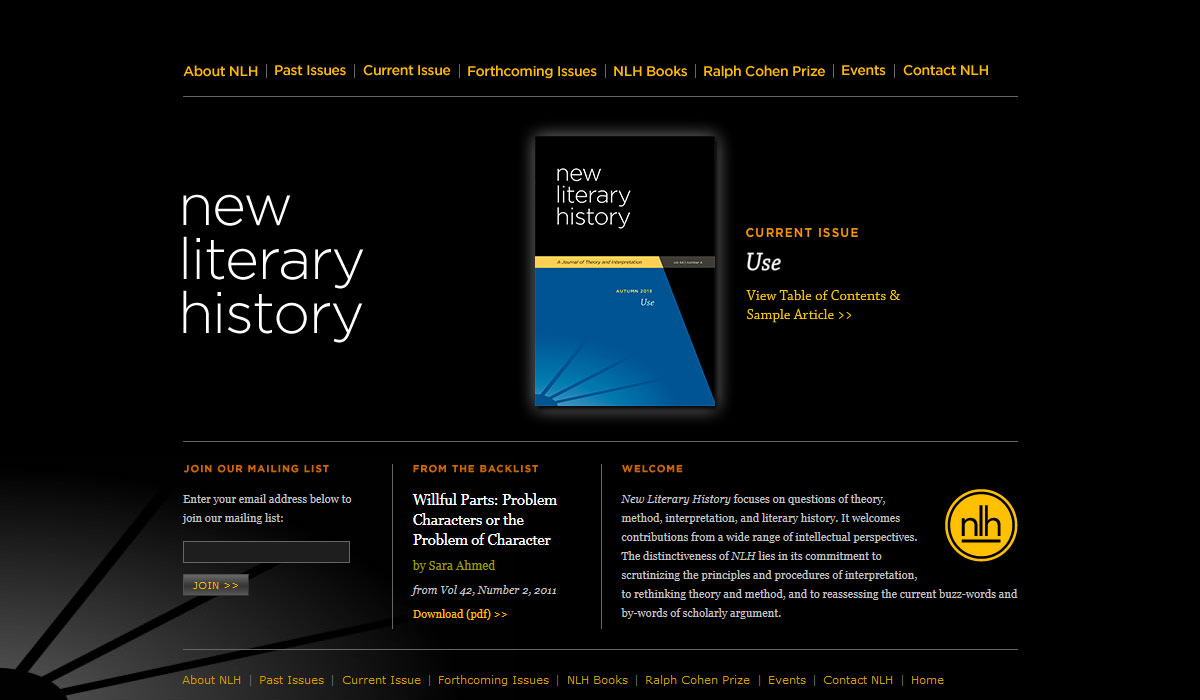Click author name Sara Ahmed
This screenshot has height=700, width=1200.
(454, 566)
